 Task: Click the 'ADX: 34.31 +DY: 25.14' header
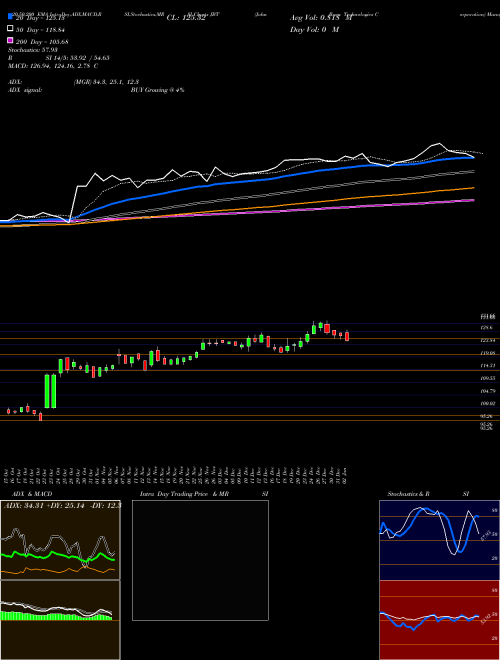point(62,505)
